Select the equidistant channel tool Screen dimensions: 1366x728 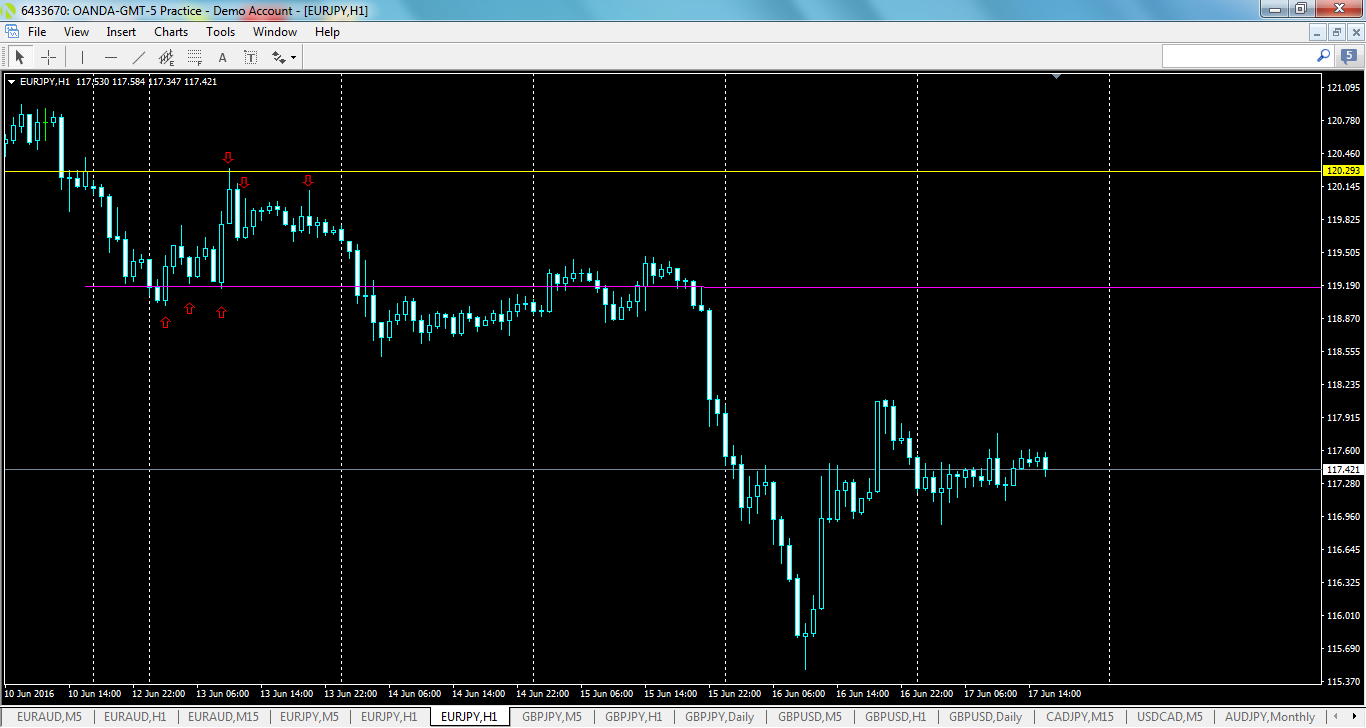tap(166, 57)
